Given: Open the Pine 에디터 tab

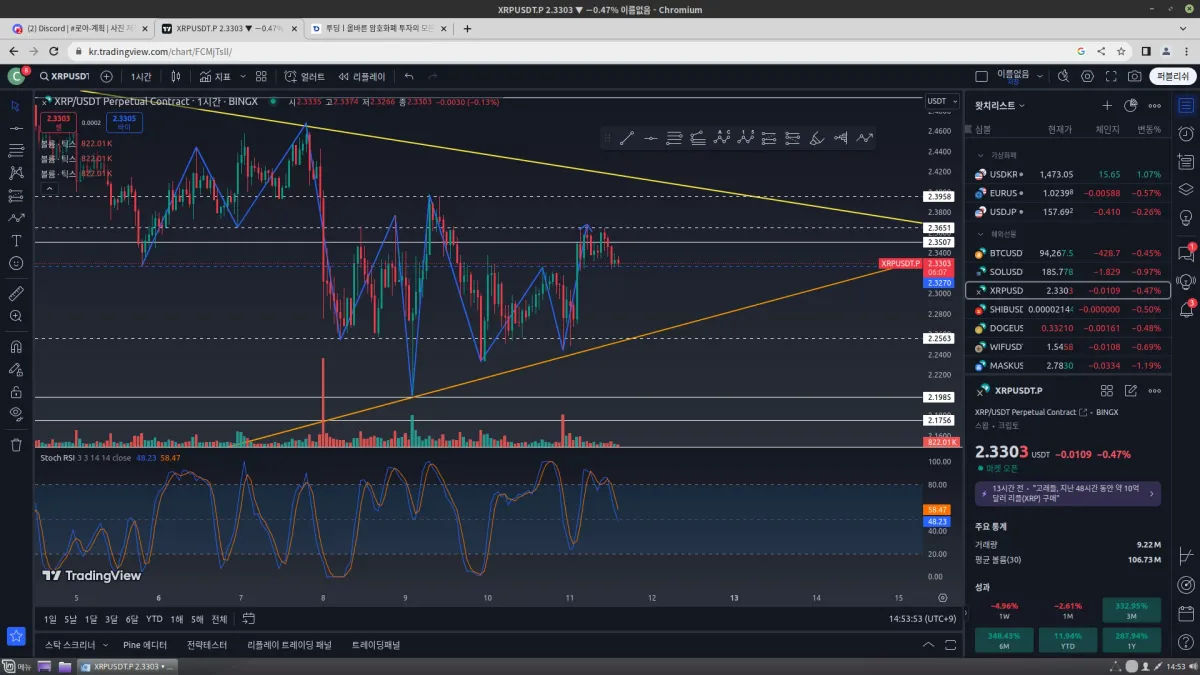Looking at the screenshot, I should coord(145,645).
